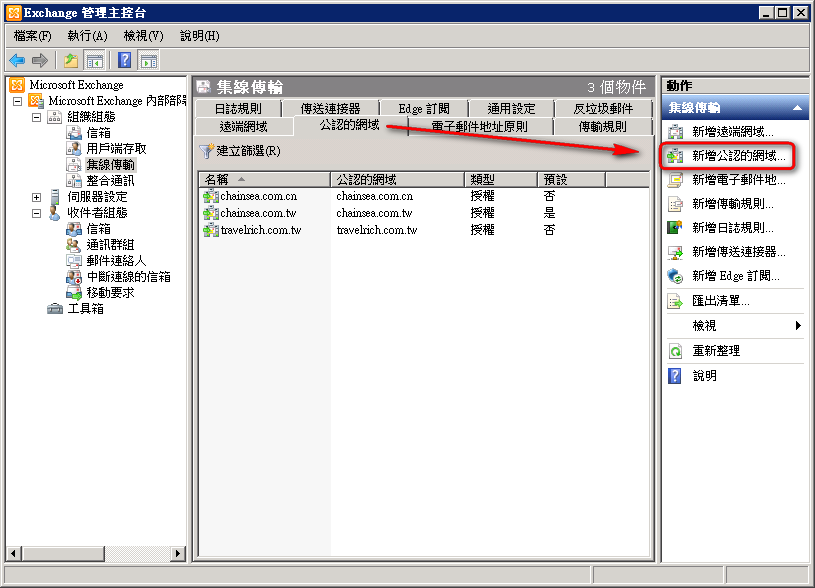815x588 pixels.
Task: Switch to the 反垃圾郵件 tab
Action: coord(603,109)
